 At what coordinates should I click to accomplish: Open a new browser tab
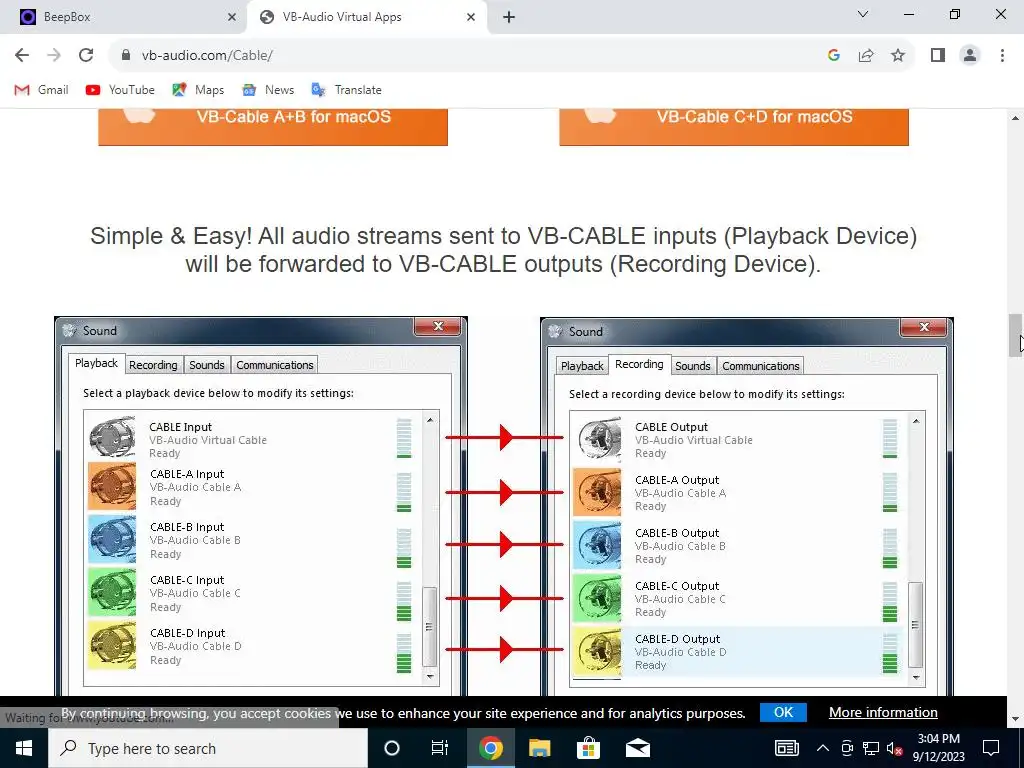point(509,17)
